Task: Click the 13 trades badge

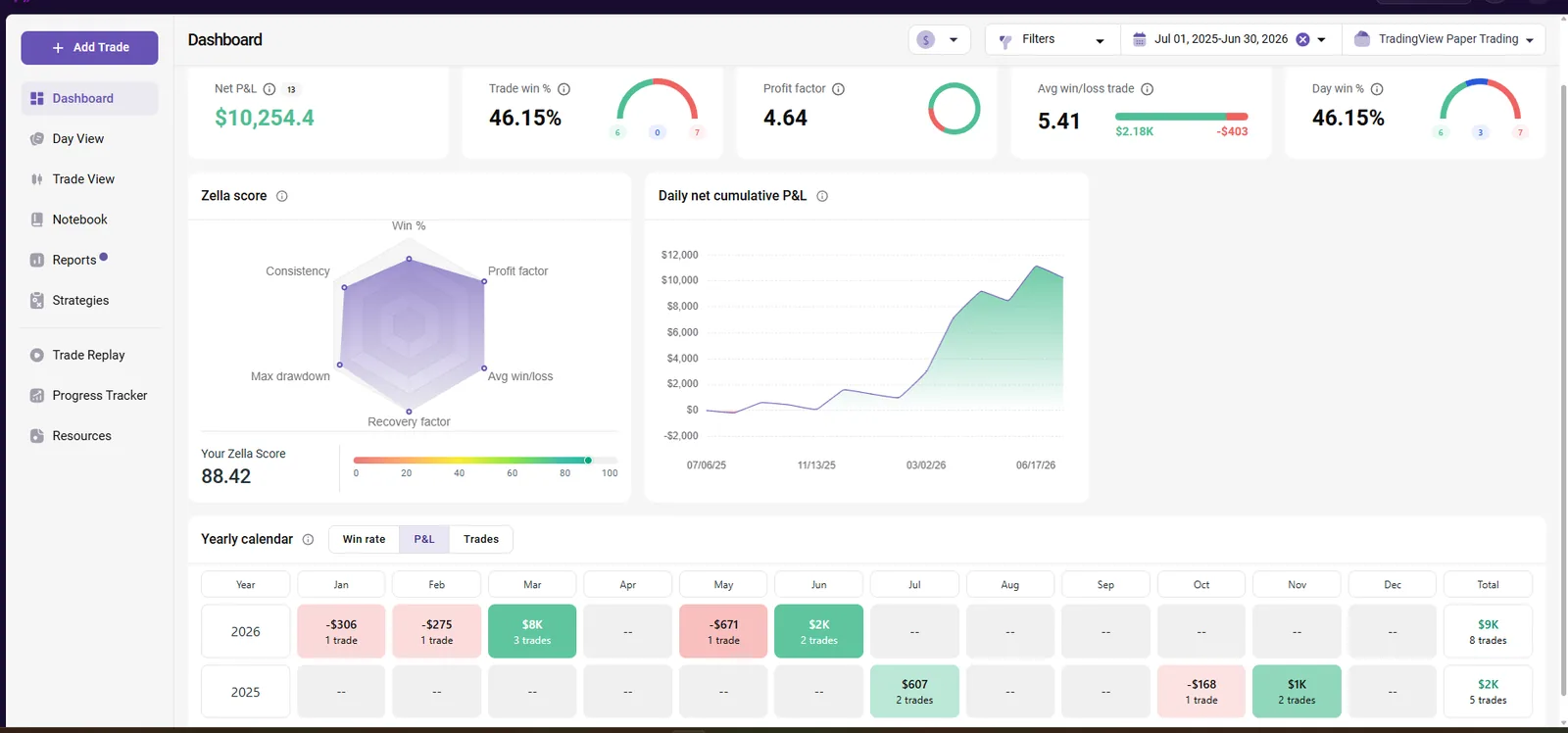Action: coord(291,89)
